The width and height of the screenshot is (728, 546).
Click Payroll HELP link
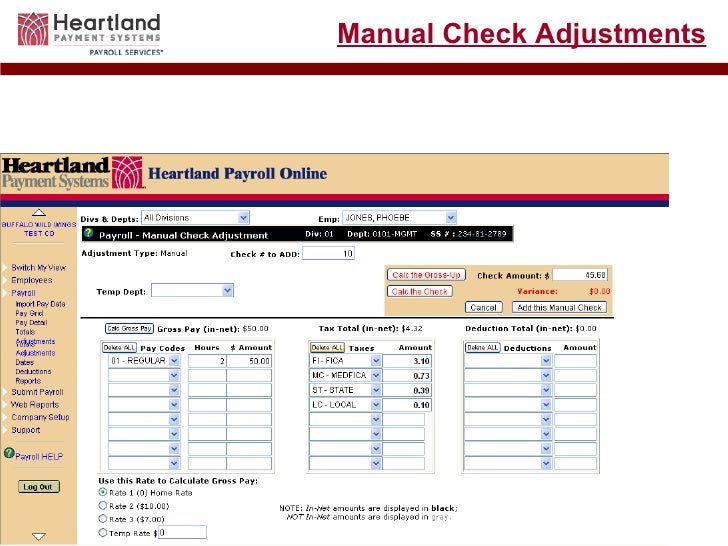tap(39, 456)
